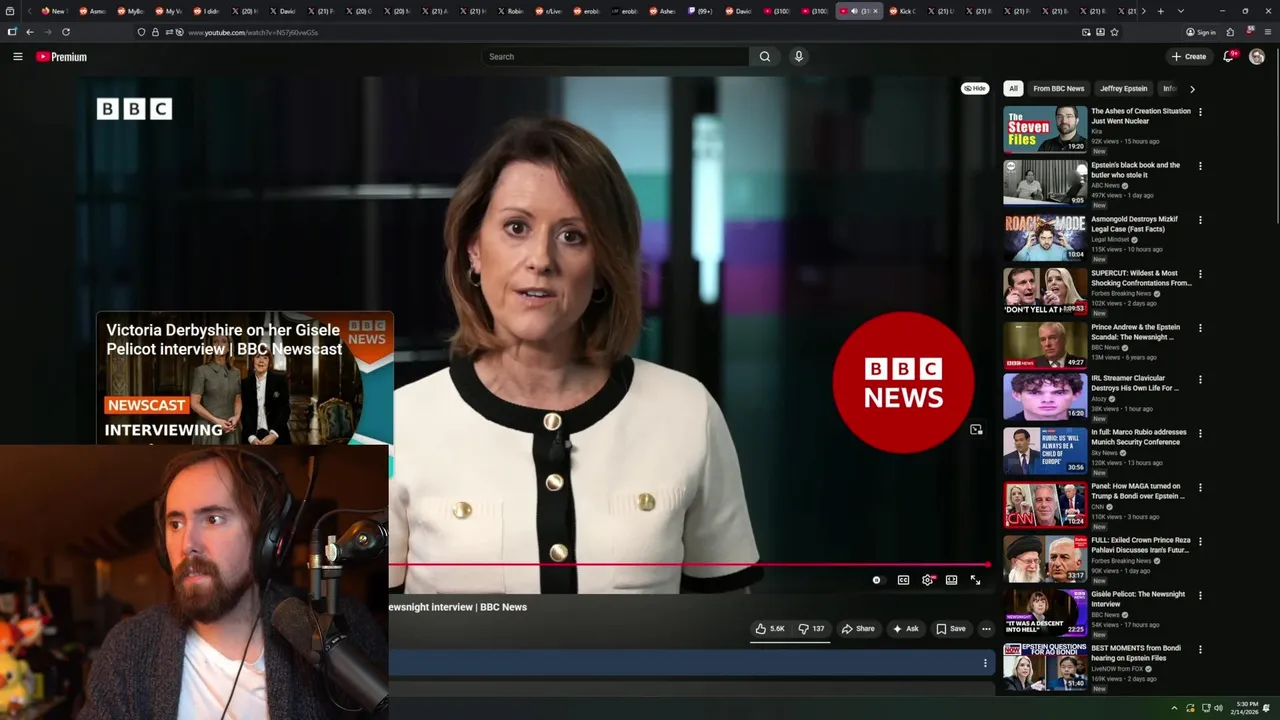Viewport: 1280px width, 720px height.
Task: Open menu for Marco Rubio Munich video
Action: (x=1200, y=433)
